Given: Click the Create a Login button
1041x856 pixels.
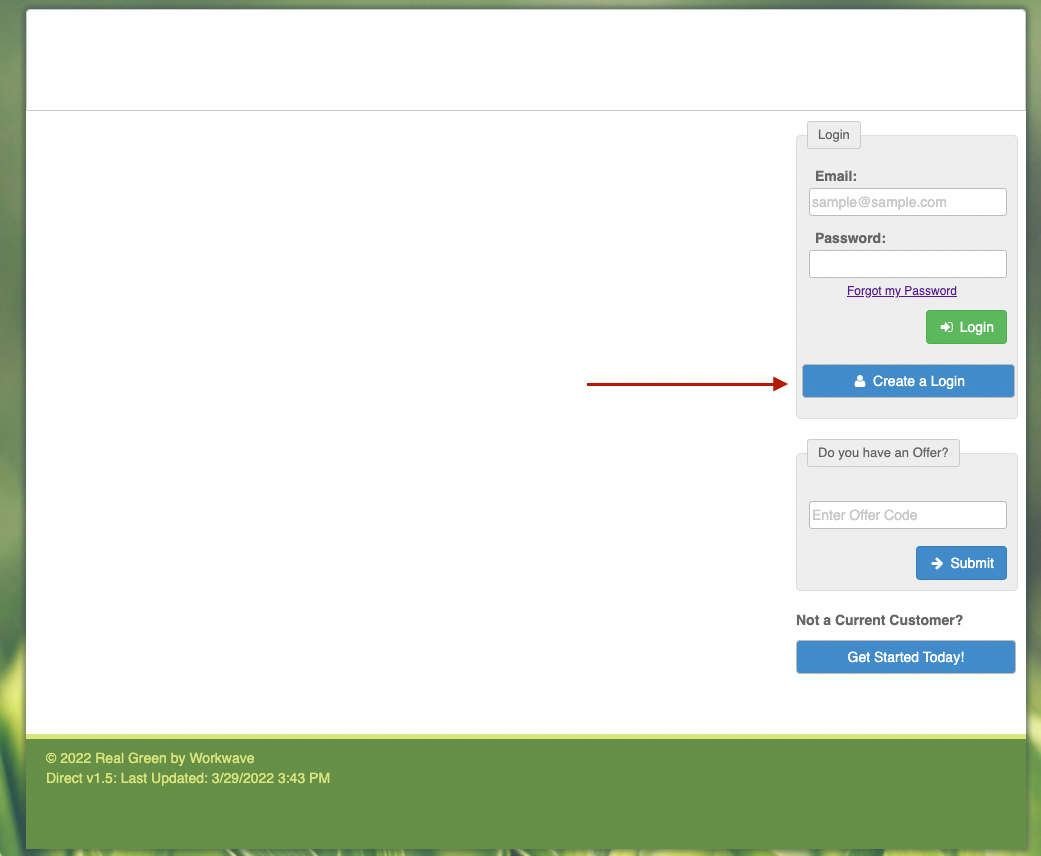Looking at the screenshot, I should coord(908,381).
